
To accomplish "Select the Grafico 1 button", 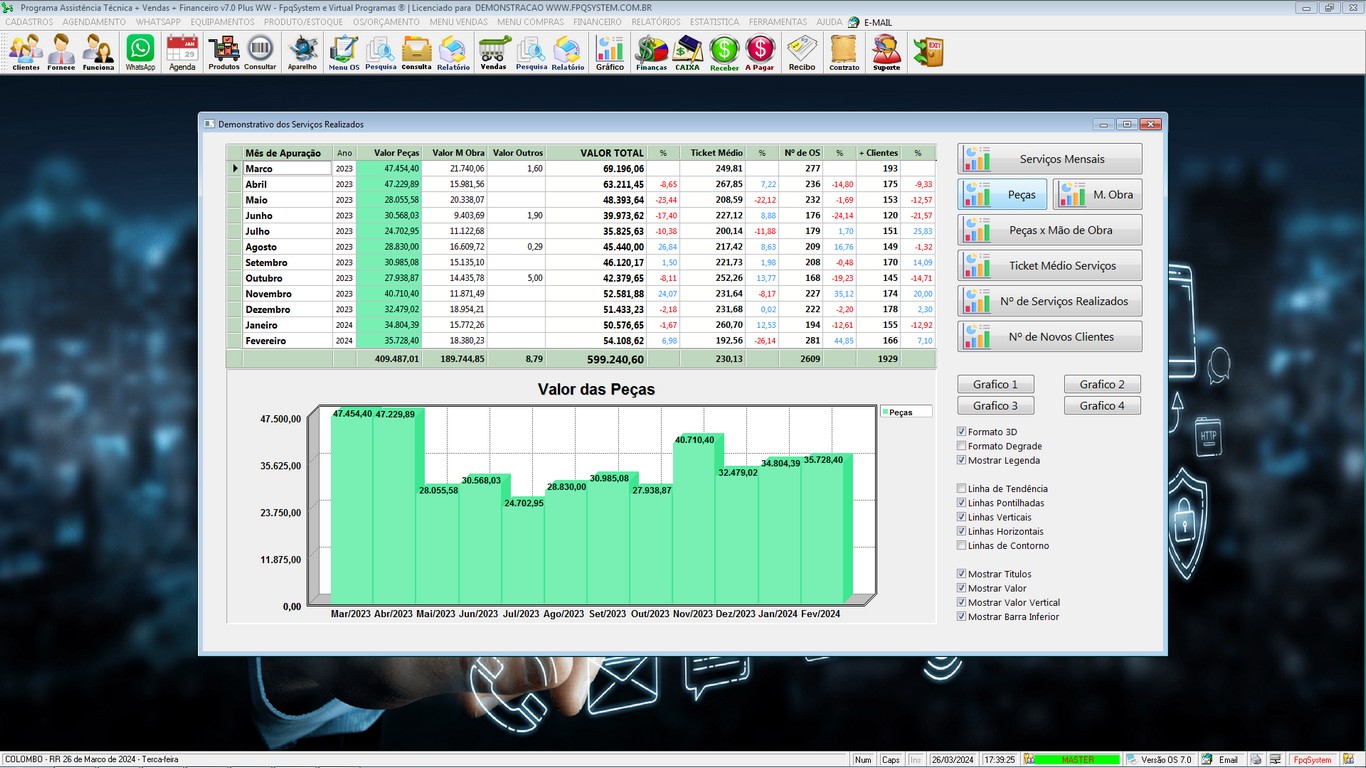I will pyautogui.click(x=996, y=384).
